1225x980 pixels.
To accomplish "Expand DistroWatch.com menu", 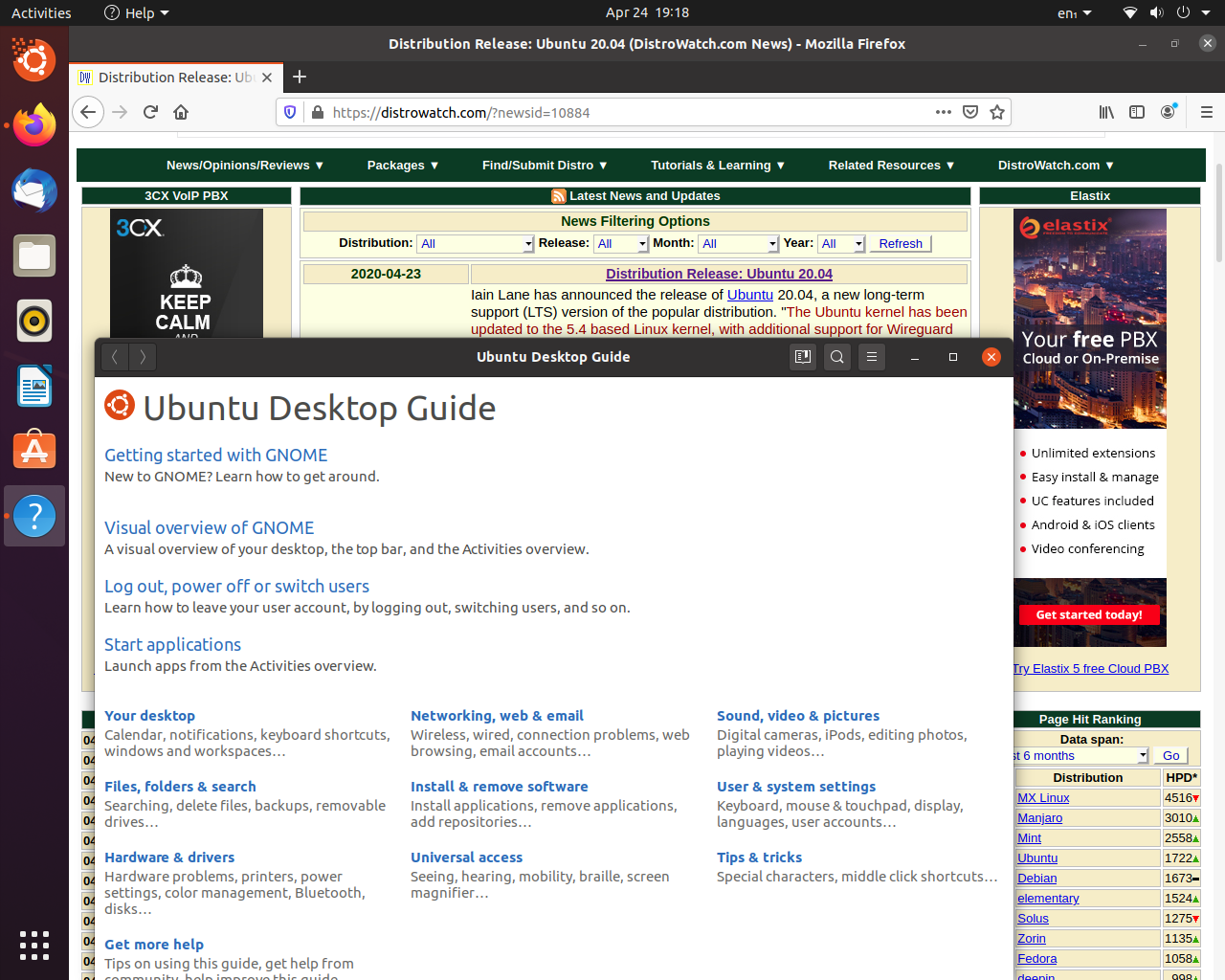I will (x=1056, y=166).
